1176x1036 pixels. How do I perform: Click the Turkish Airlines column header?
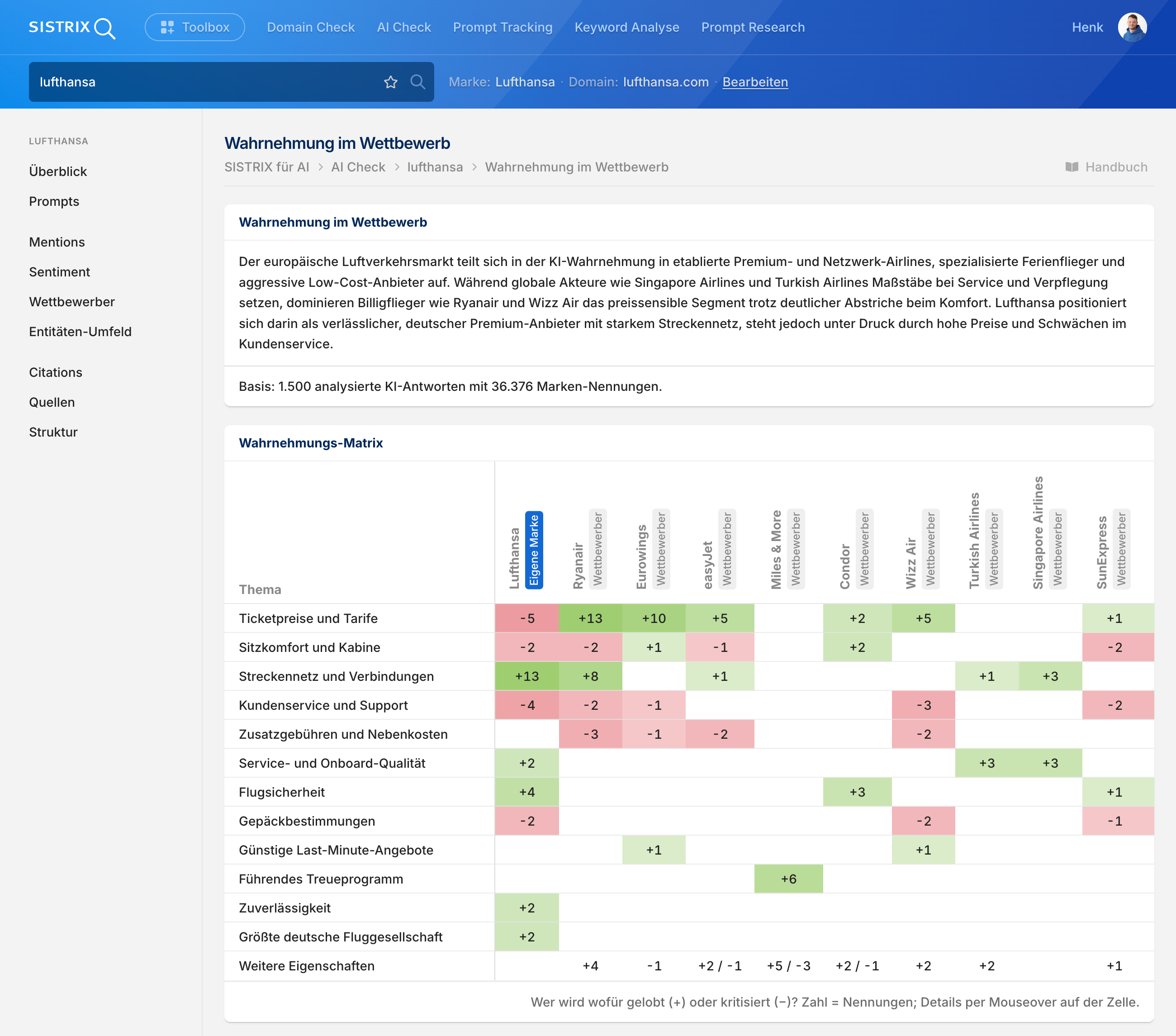pyautogui.click(x=974, y=541)
